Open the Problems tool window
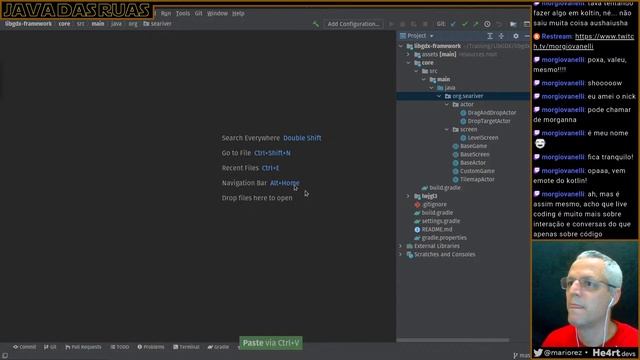 (151, 347)
